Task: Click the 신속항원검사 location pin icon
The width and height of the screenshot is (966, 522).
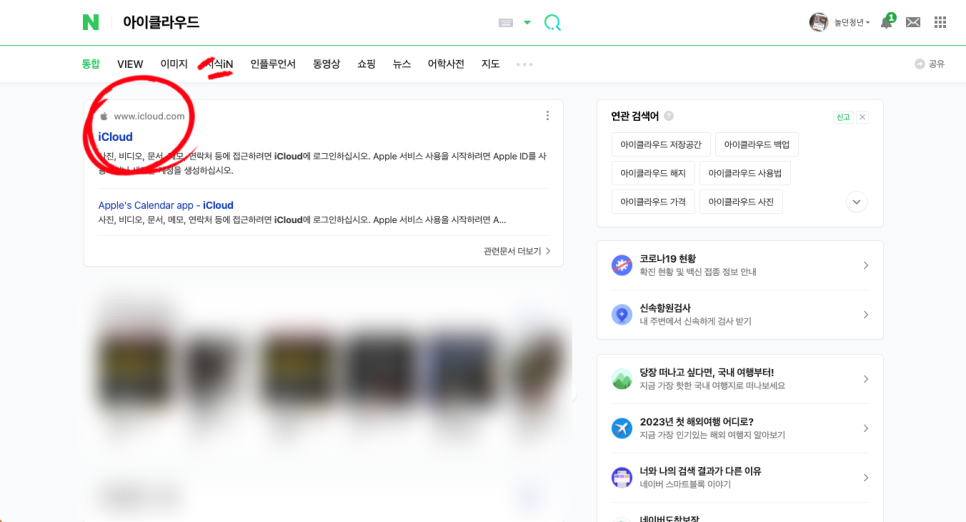Action: 622,314
